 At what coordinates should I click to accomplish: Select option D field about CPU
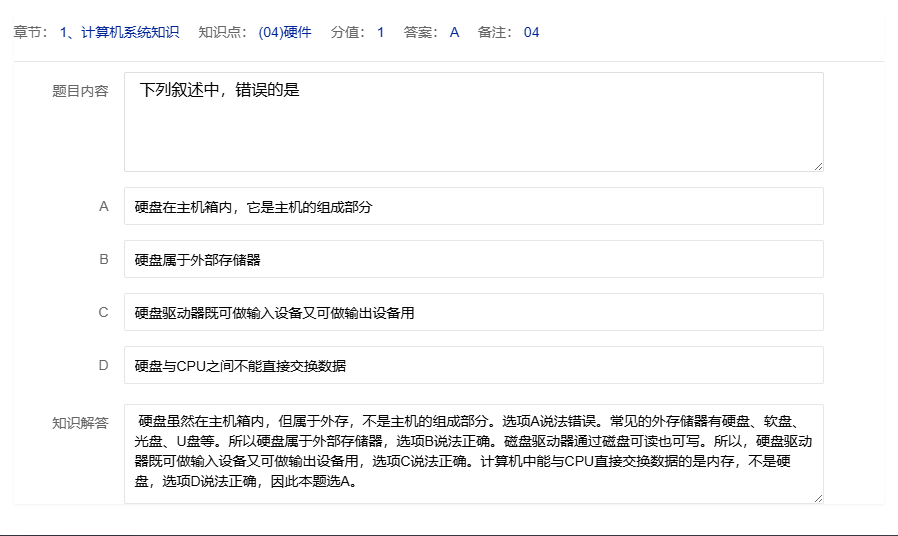coord(473,366)
